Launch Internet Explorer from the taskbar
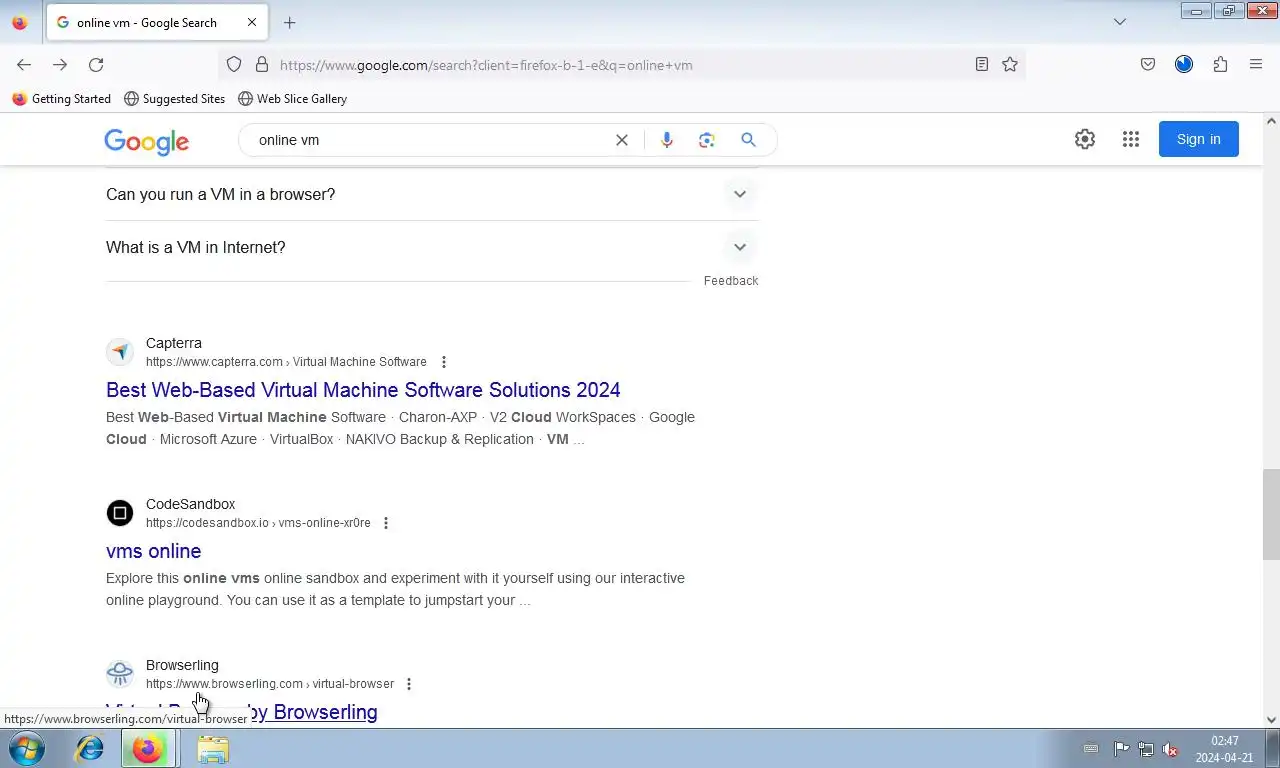The height and width of the screenshot is (768, 1280). [x=90, y=748]
